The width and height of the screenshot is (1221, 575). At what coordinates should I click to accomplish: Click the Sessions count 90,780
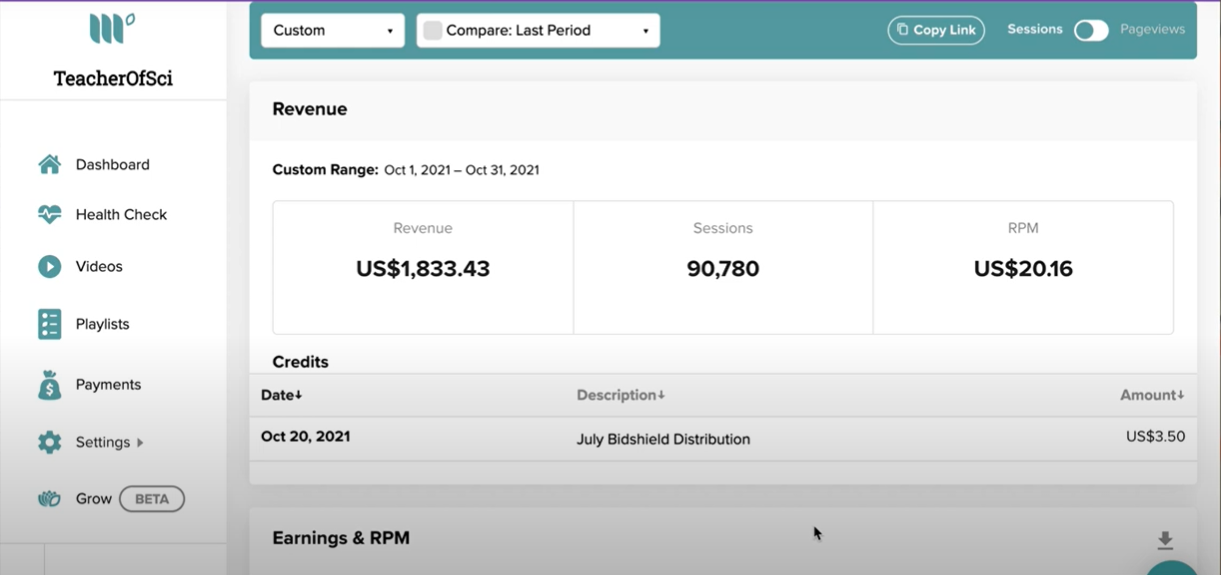(x=723, y=269)
